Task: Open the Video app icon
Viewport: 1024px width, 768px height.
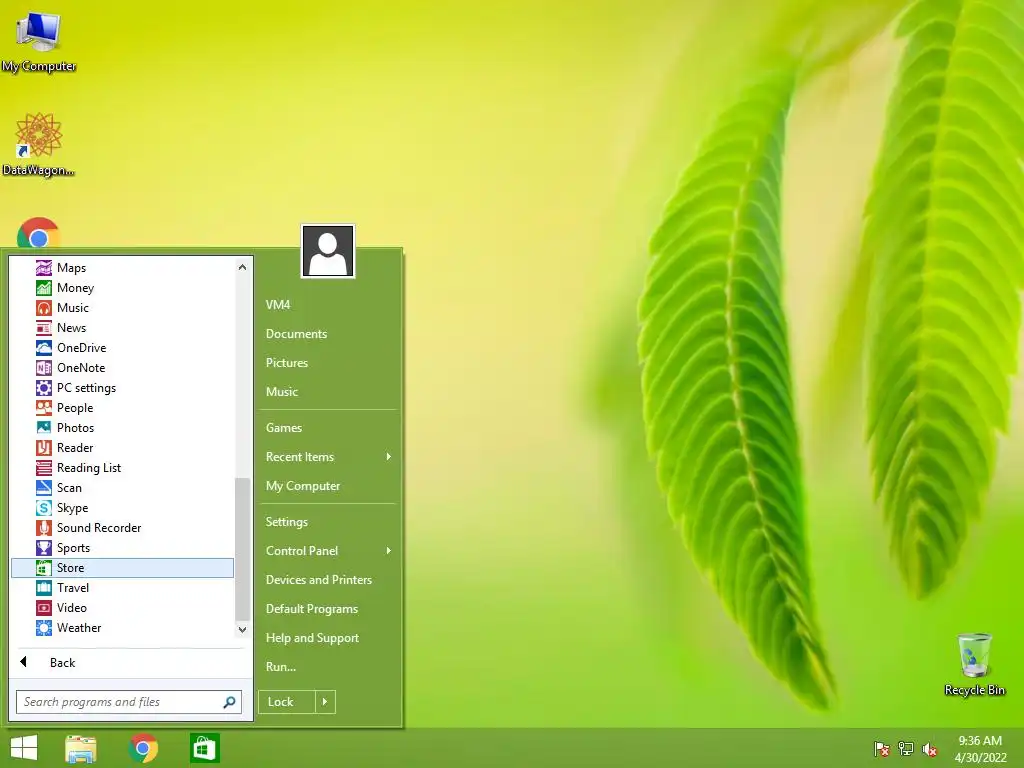Action: click(x=44, y=608)
